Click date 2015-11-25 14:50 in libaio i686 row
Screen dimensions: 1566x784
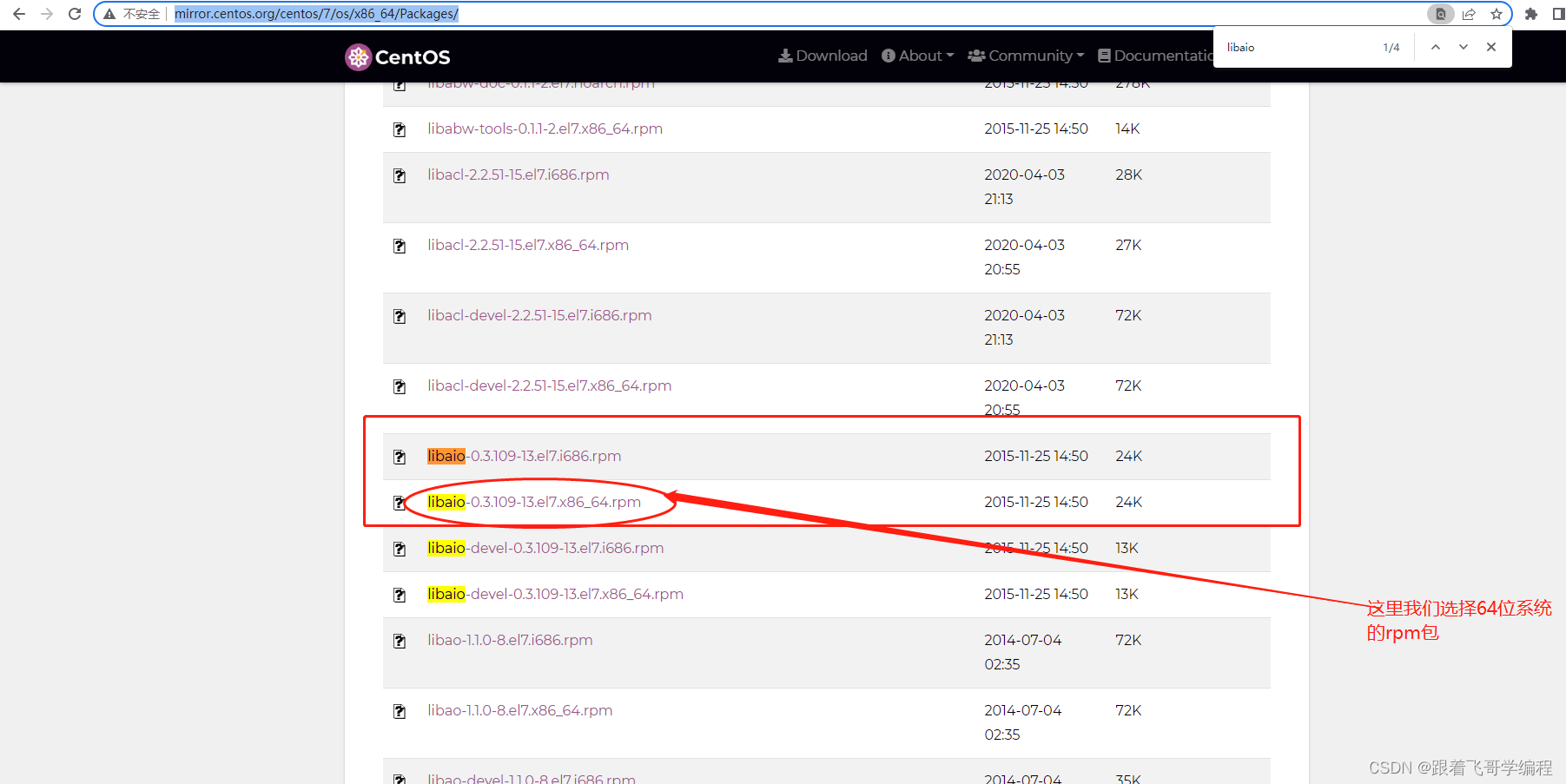point(1036,456)
